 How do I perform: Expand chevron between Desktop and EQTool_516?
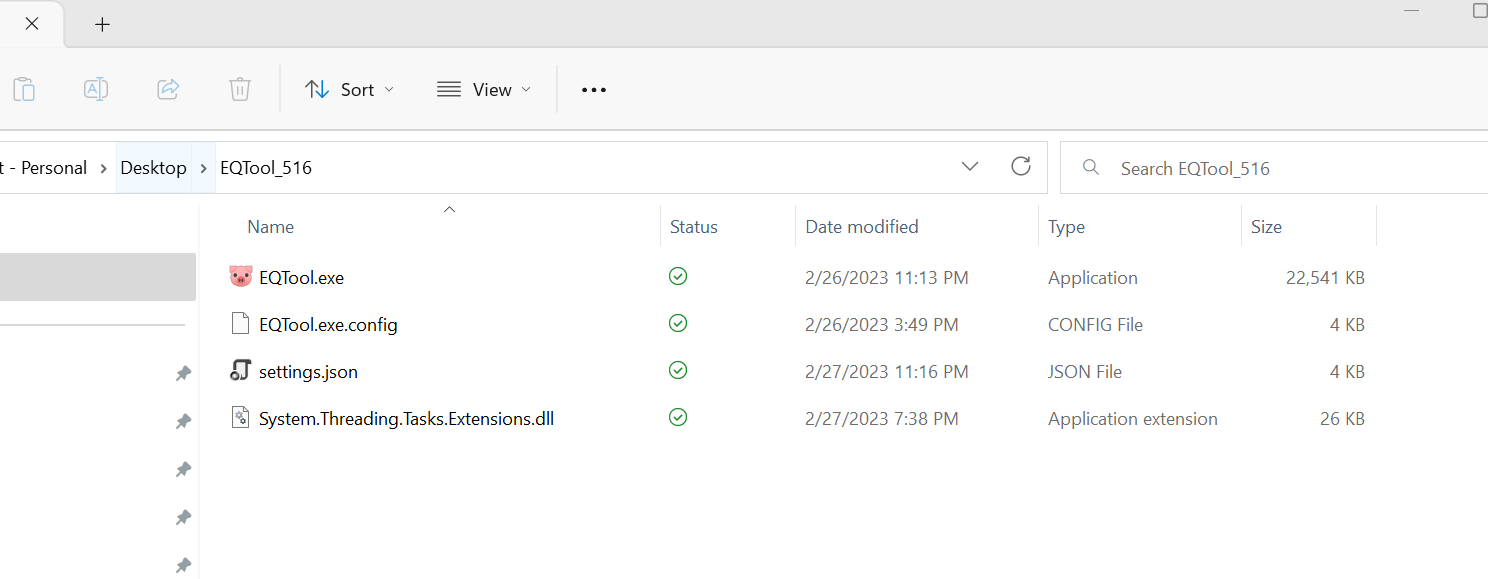[204, 168]
